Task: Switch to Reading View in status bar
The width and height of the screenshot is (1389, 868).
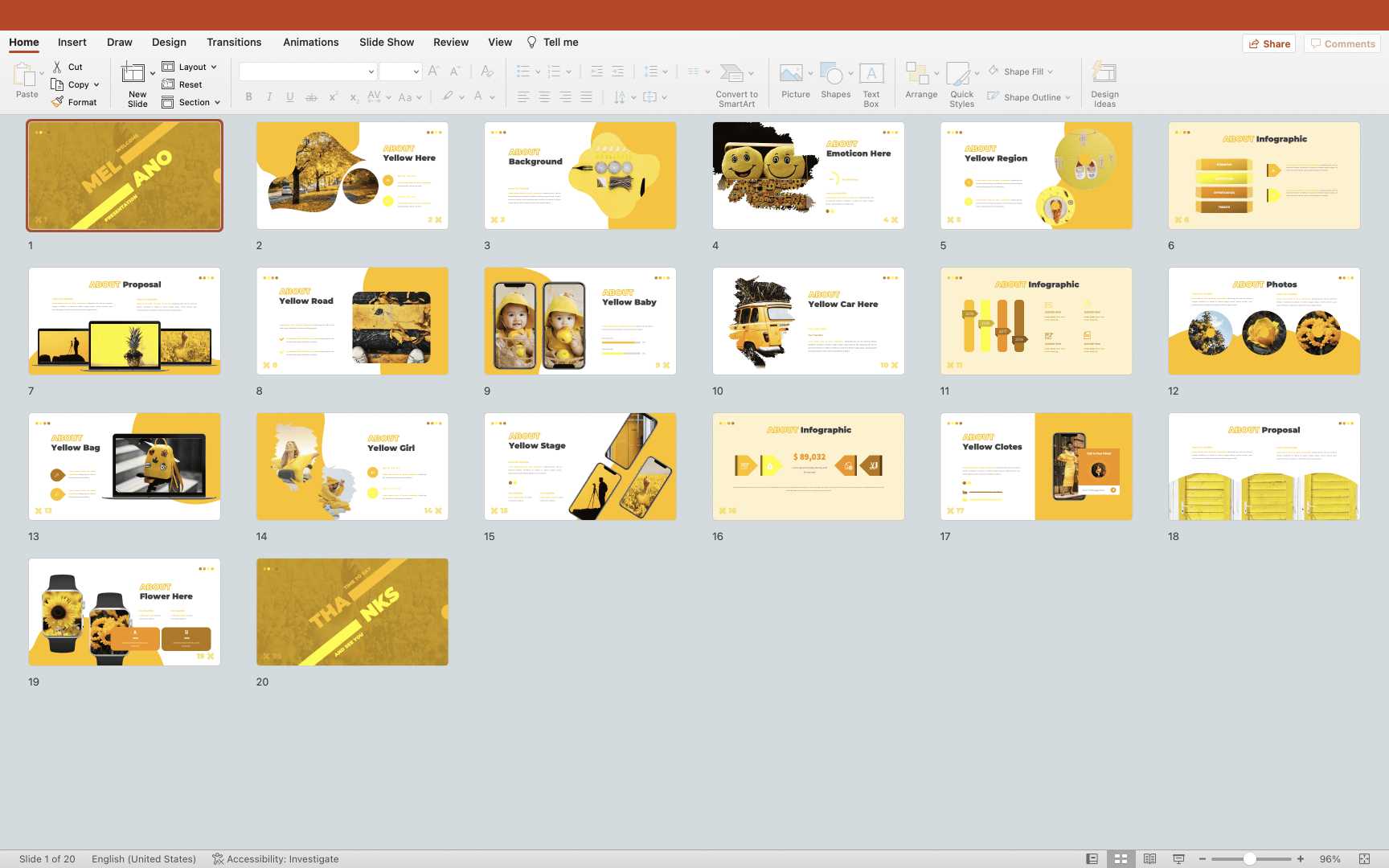Action: pos(1149,859)
